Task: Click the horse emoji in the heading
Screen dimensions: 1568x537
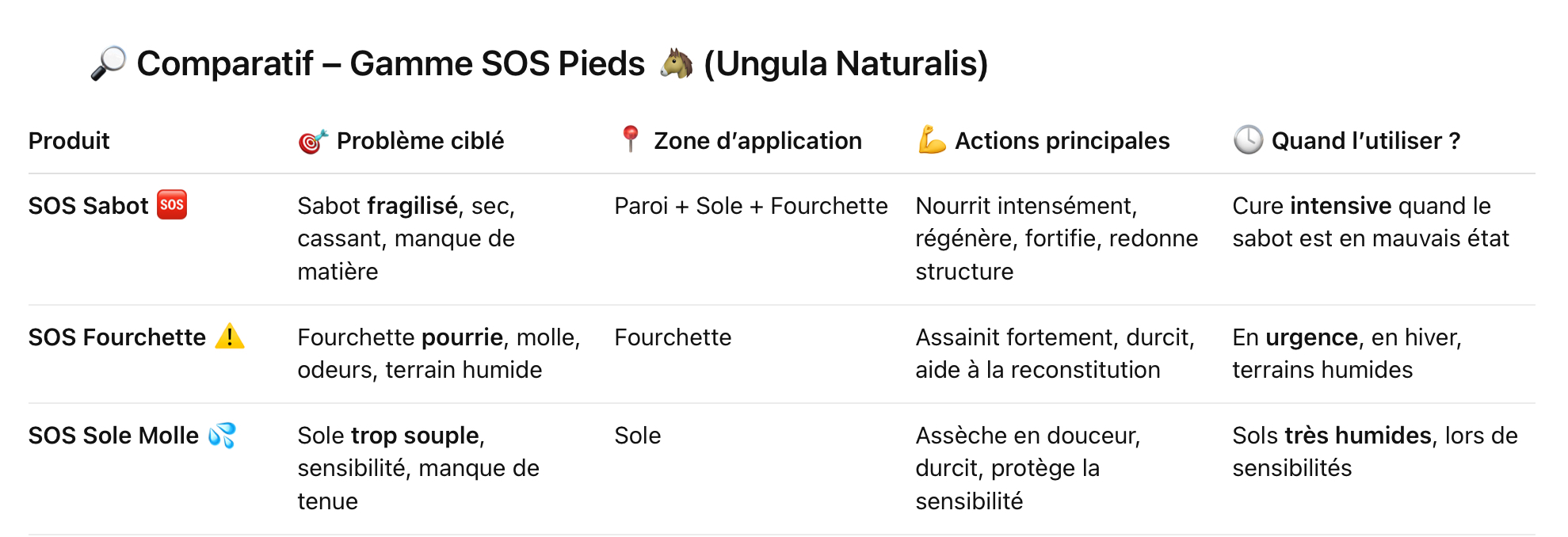Action: pos(676,63)
